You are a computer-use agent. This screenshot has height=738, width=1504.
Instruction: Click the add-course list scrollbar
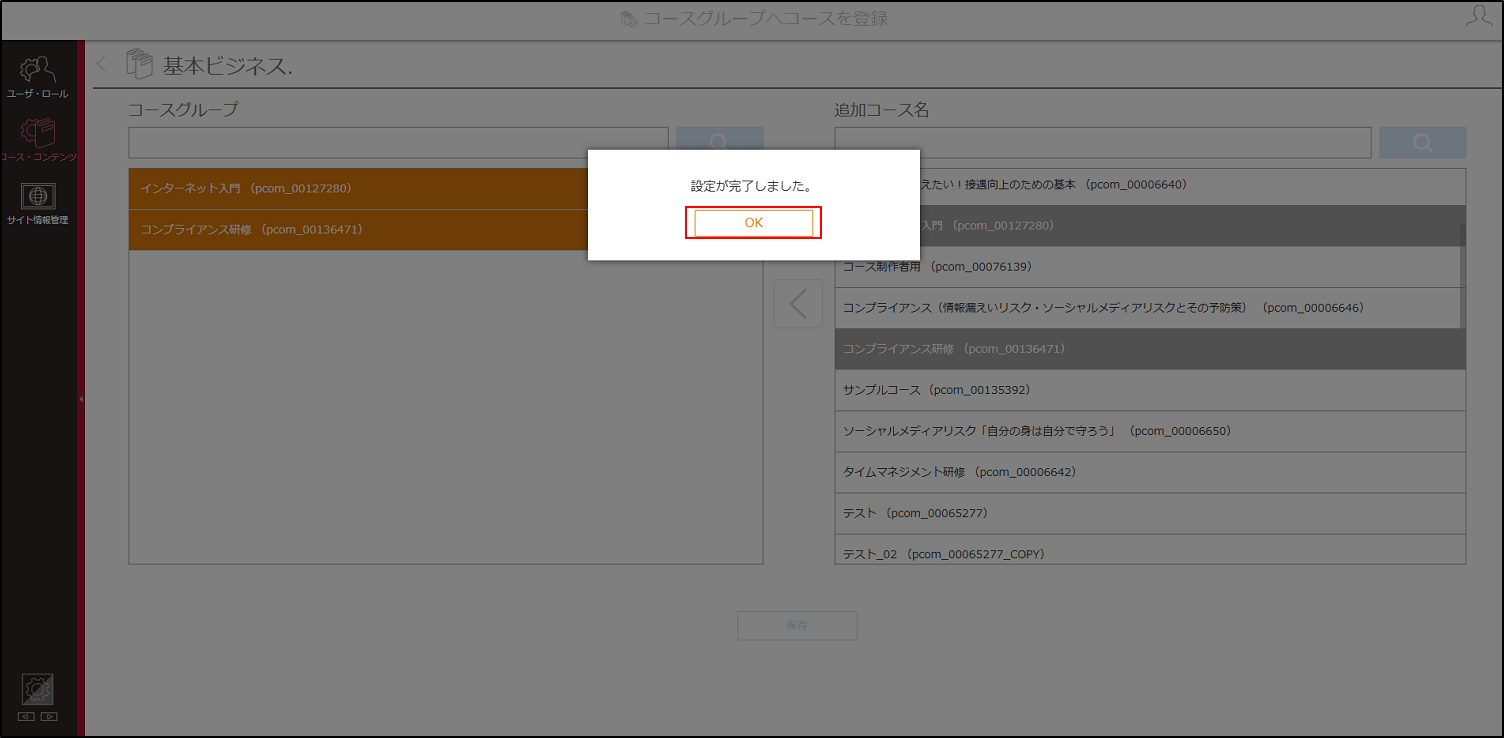click(1462, 275)
